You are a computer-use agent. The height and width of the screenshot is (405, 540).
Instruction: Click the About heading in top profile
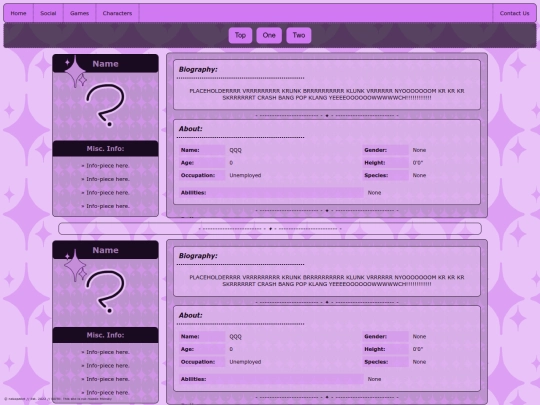point(190,129)
